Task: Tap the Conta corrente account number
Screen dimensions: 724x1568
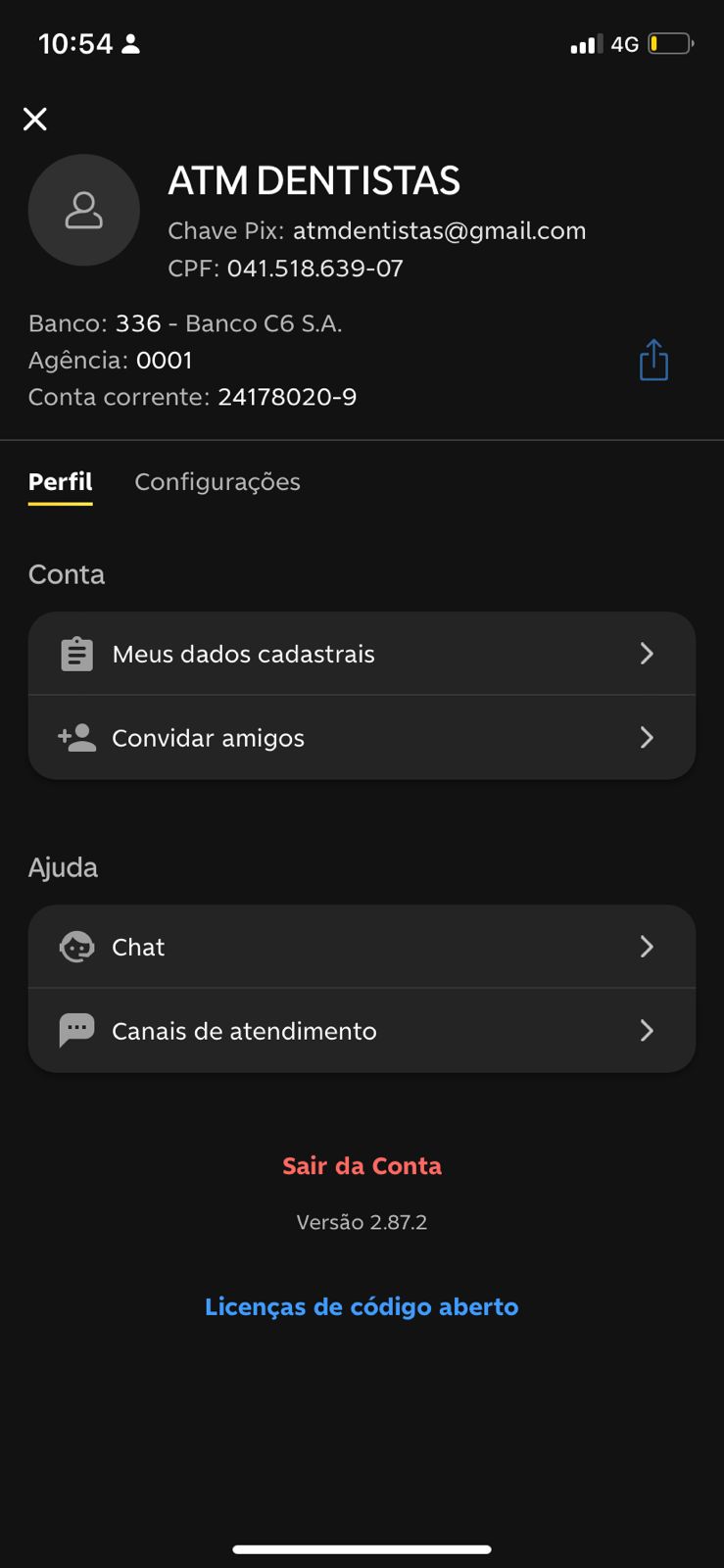Action: [287, 397]
